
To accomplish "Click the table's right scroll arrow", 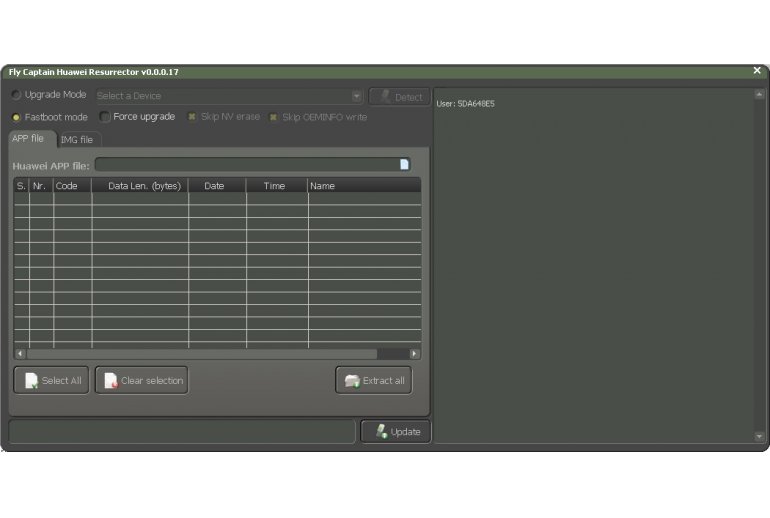I will click(414, 354).
